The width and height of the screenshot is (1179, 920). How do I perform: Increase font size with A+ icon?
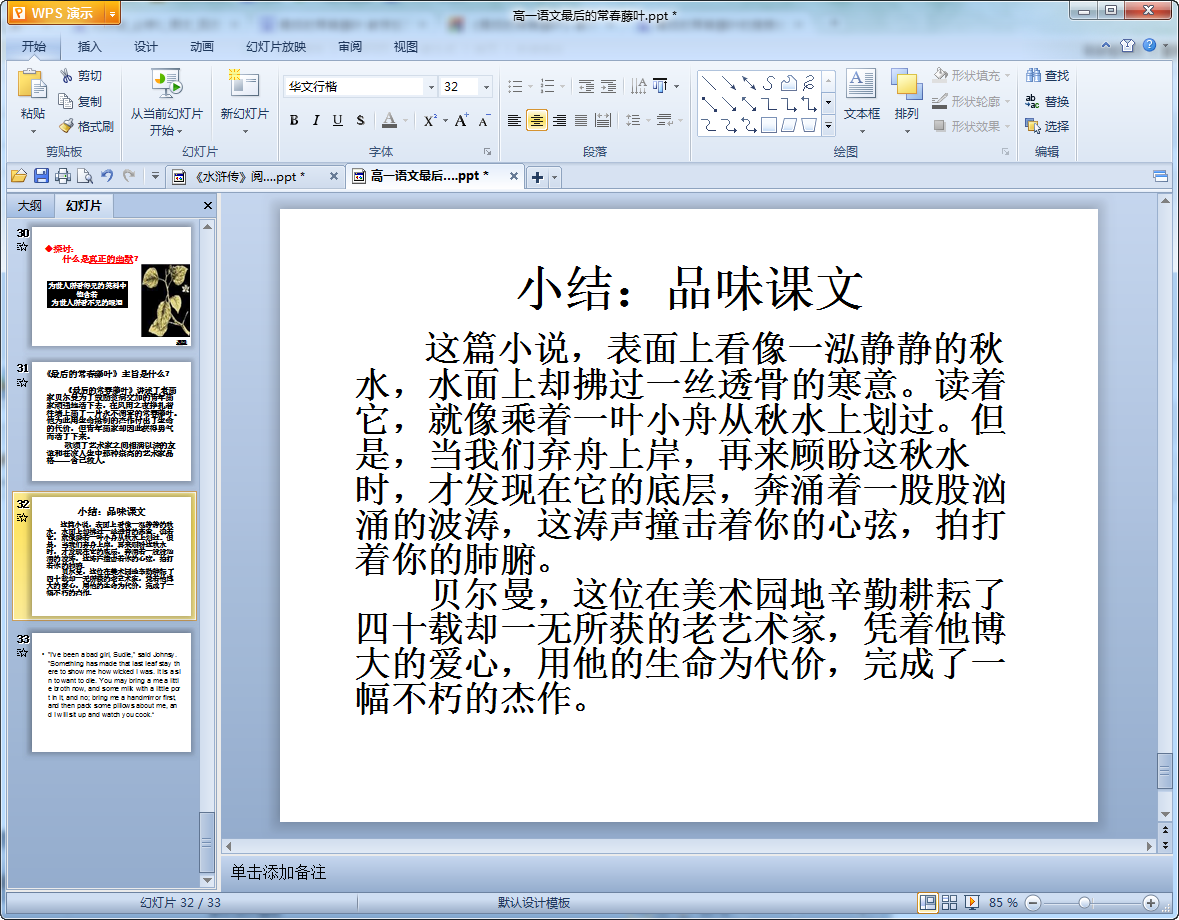pos(461,120)
